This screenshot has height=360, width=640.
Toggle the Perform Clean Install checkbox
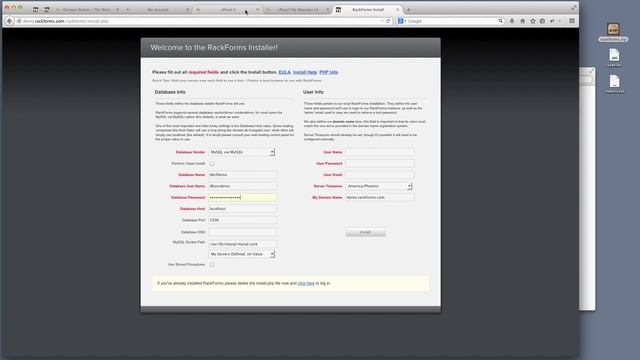[x=212, y=163]
